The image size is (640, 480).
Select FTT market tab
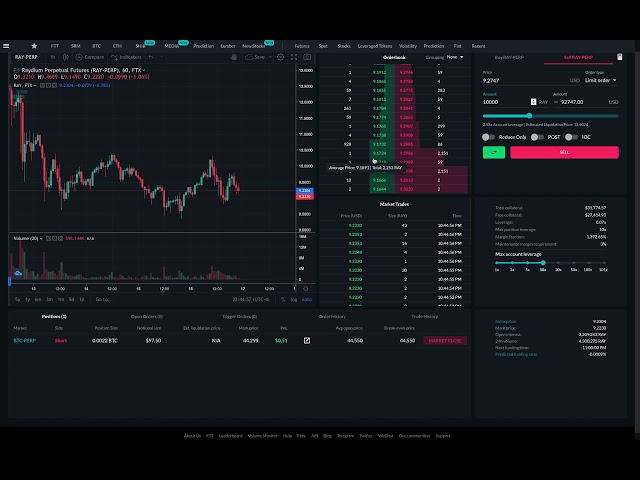pyautogui.click(x=55, y=46)
